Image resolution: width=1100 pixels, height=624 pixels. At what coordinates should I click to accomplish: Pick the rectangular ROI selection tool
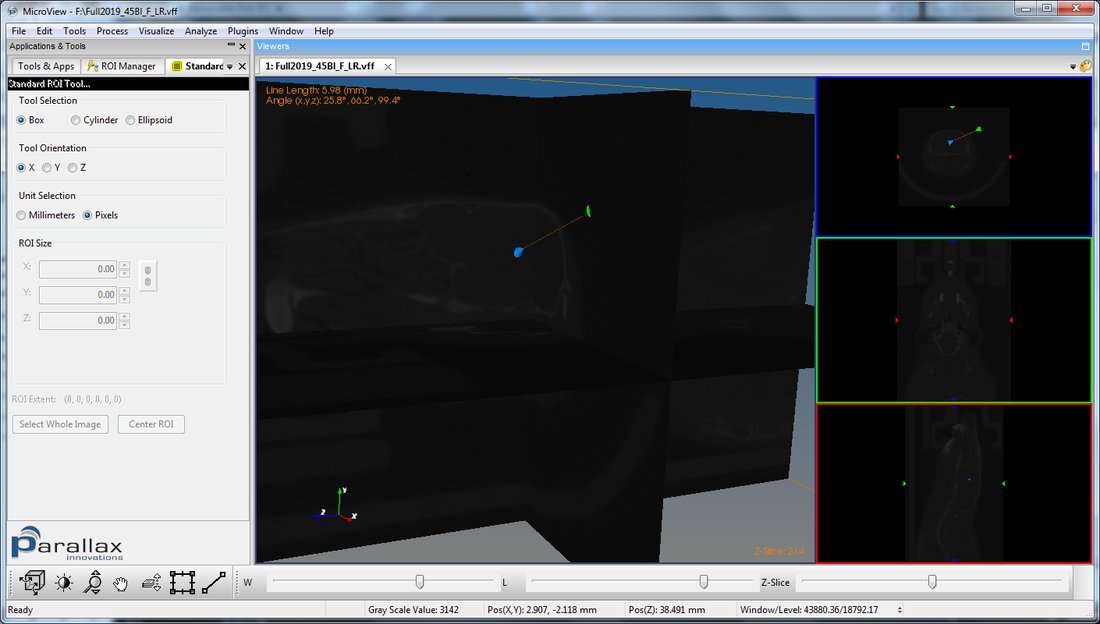(182, 582)
